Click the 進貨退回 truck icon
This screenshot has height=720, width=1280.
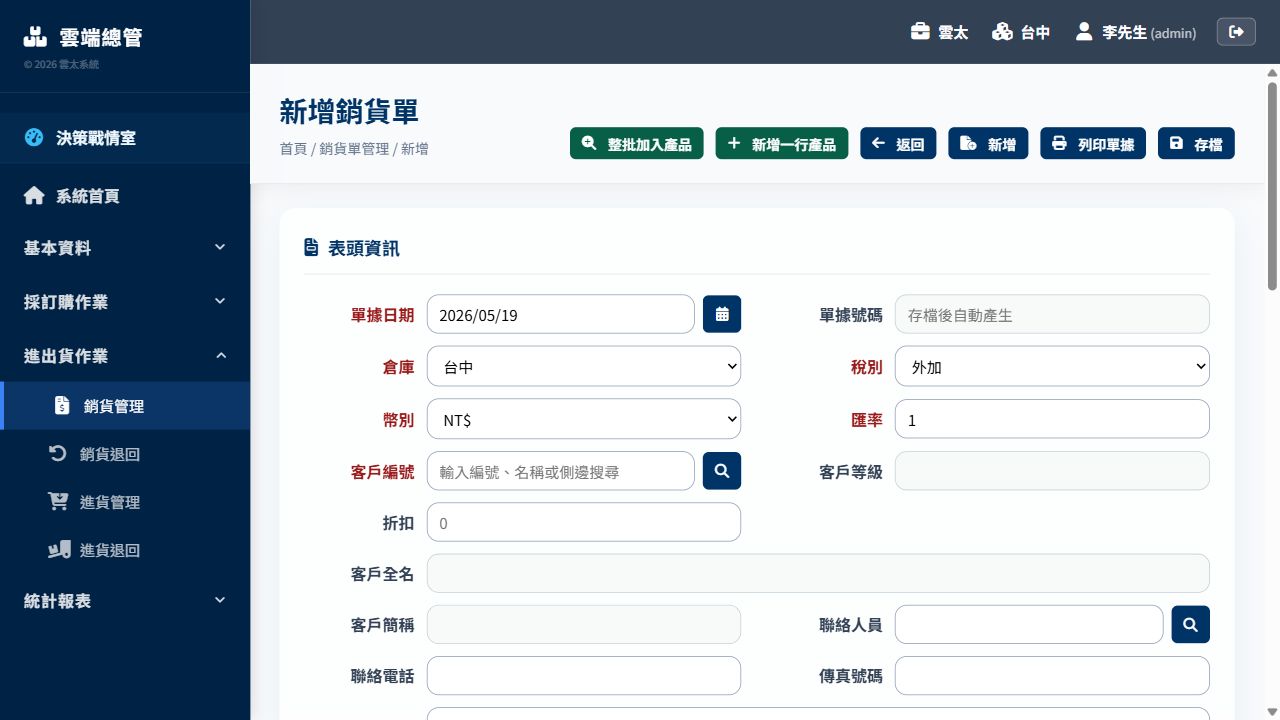point(59,550)
